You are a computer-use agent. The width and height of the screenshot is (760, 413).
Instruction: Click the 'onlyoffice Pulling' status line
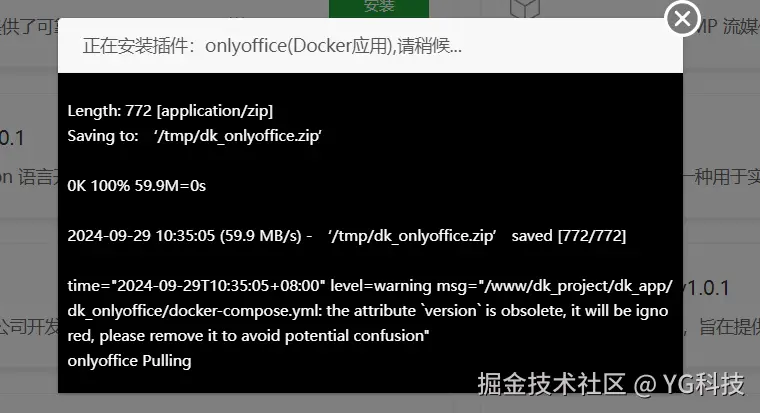click(129, 361)
